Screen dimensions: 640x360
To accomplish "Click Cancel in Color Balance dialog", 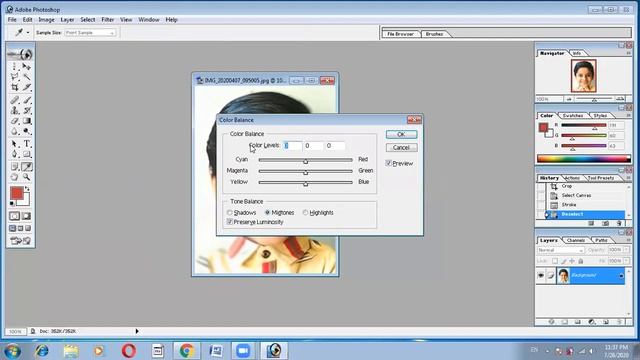I will [401, 148].
